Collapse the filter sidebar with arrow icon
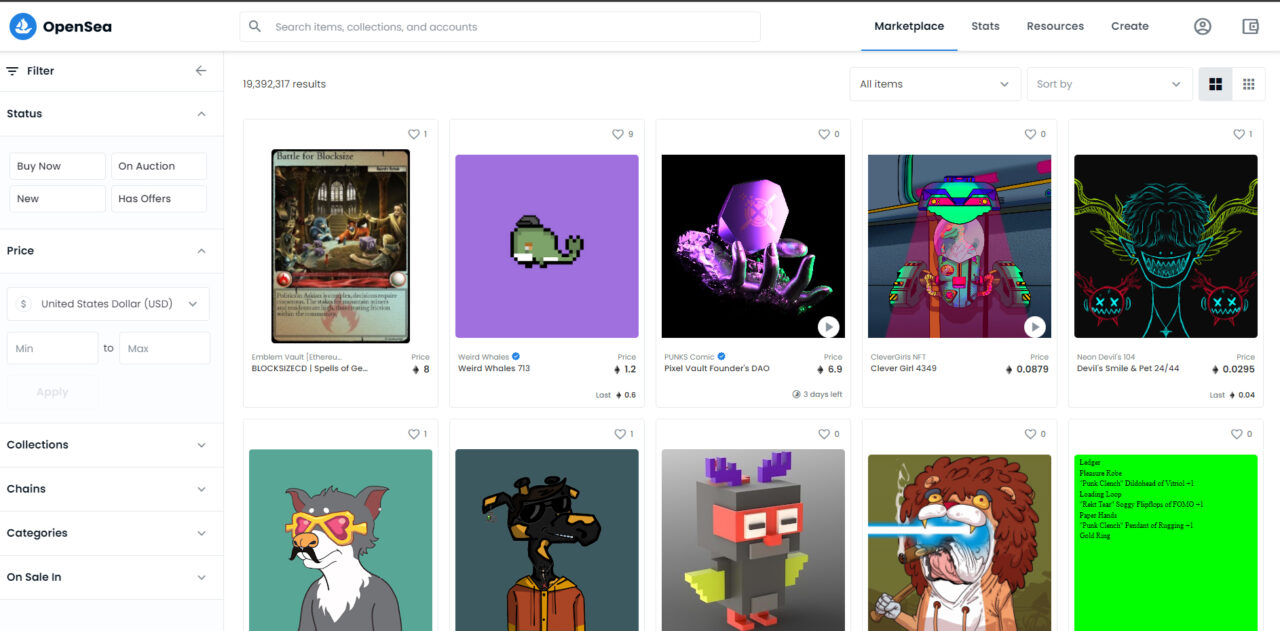Viewport: 1280px width, 631px height. click(201, 71)
